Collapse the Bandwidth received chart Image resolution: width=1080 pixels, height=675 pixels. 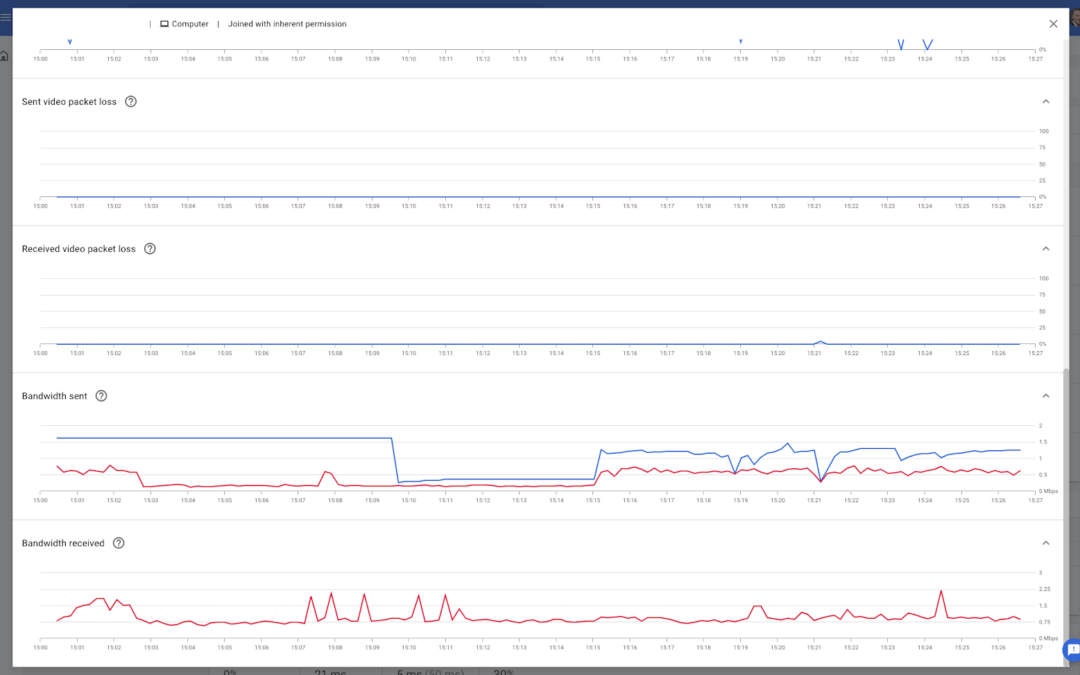tap(1046, 543)
